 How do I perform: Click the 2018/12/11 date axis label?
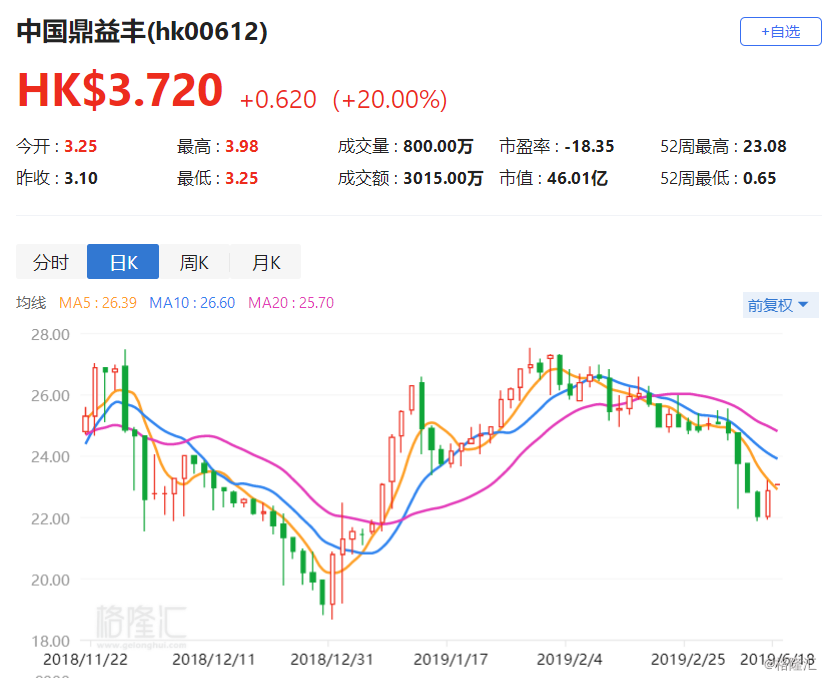click(x=213, y=659)
